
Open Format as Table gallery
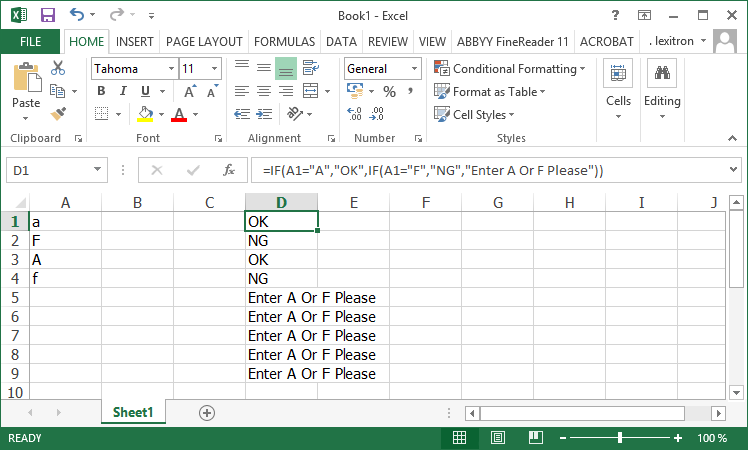click(x=490, y=92)
